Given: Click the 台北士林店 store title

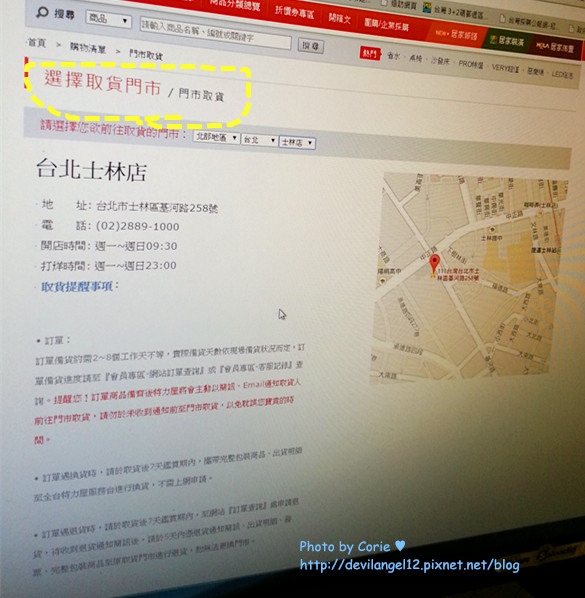Looking at the screenshot, I should point(91,170).
